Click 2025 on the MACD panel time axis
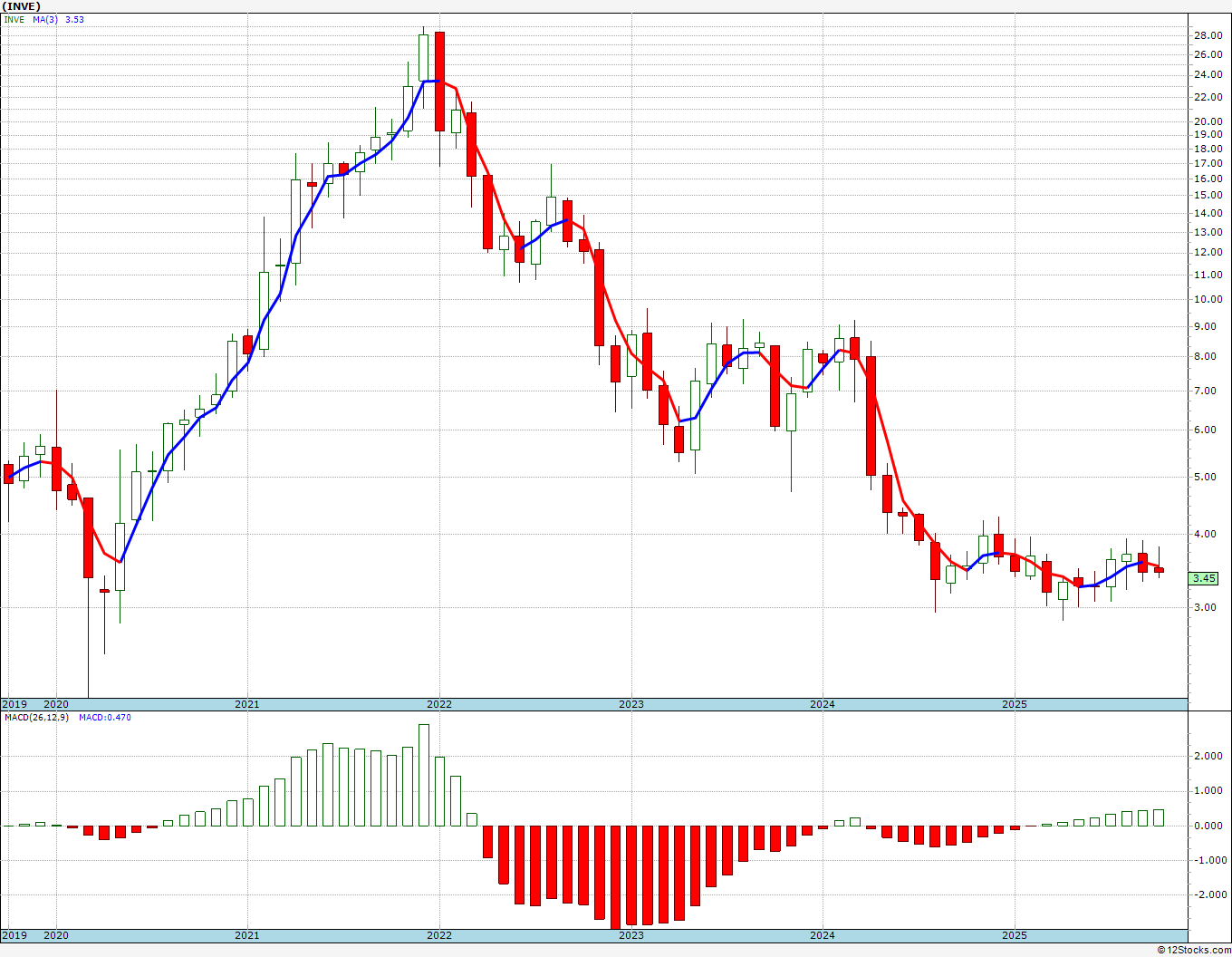This screenshot has height=957, width=1232. tap(1015, 935)
